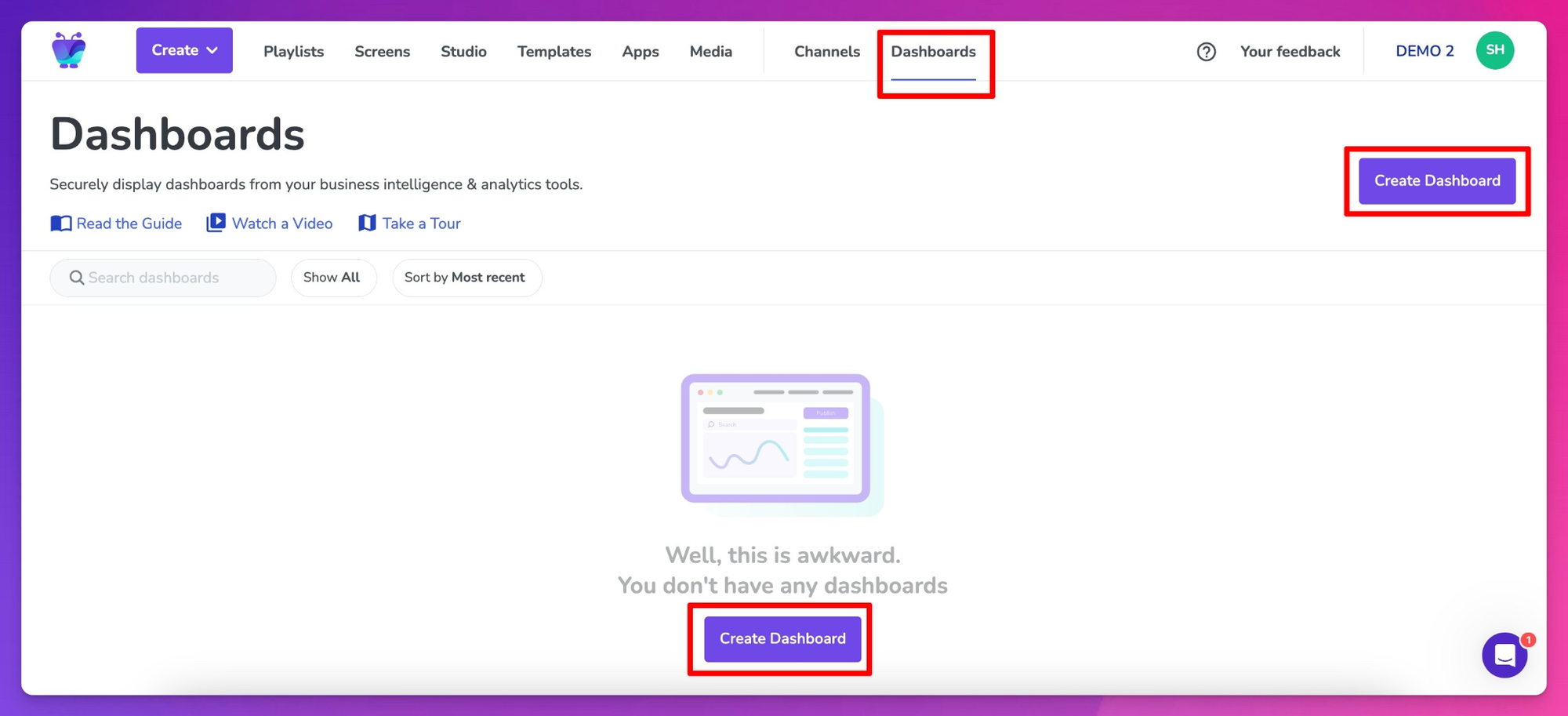
Task: Expand the Create dropdown button
Action: [184, 50]
